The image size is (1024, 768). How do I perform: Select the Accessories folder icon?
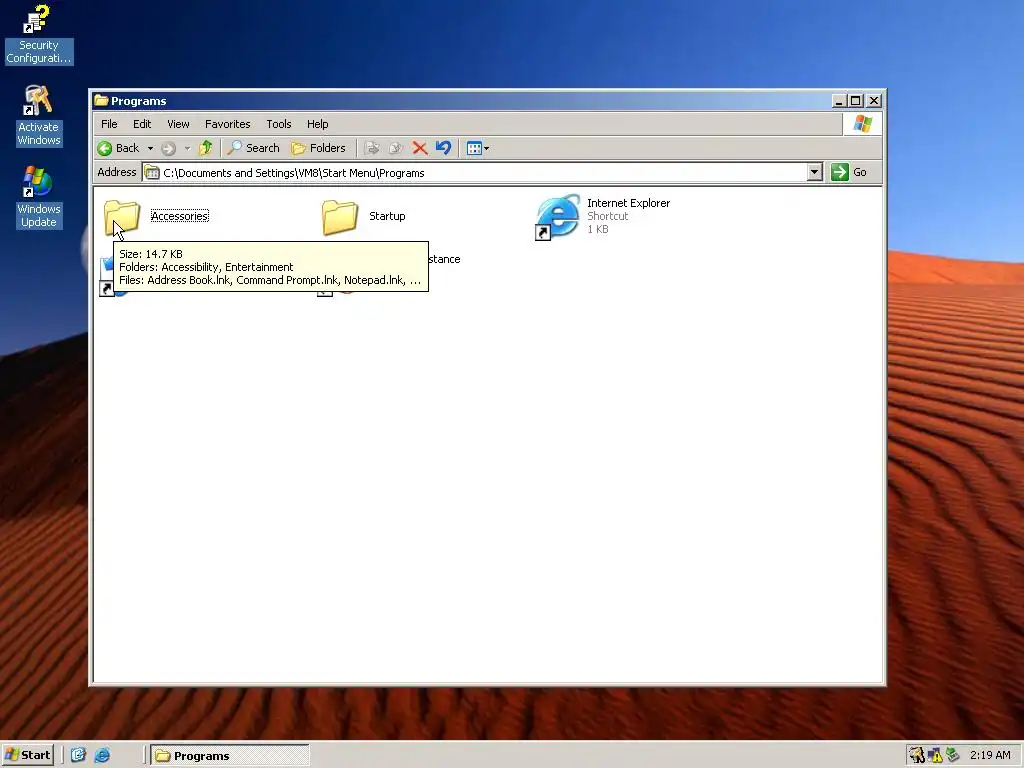tap(122, 217)
